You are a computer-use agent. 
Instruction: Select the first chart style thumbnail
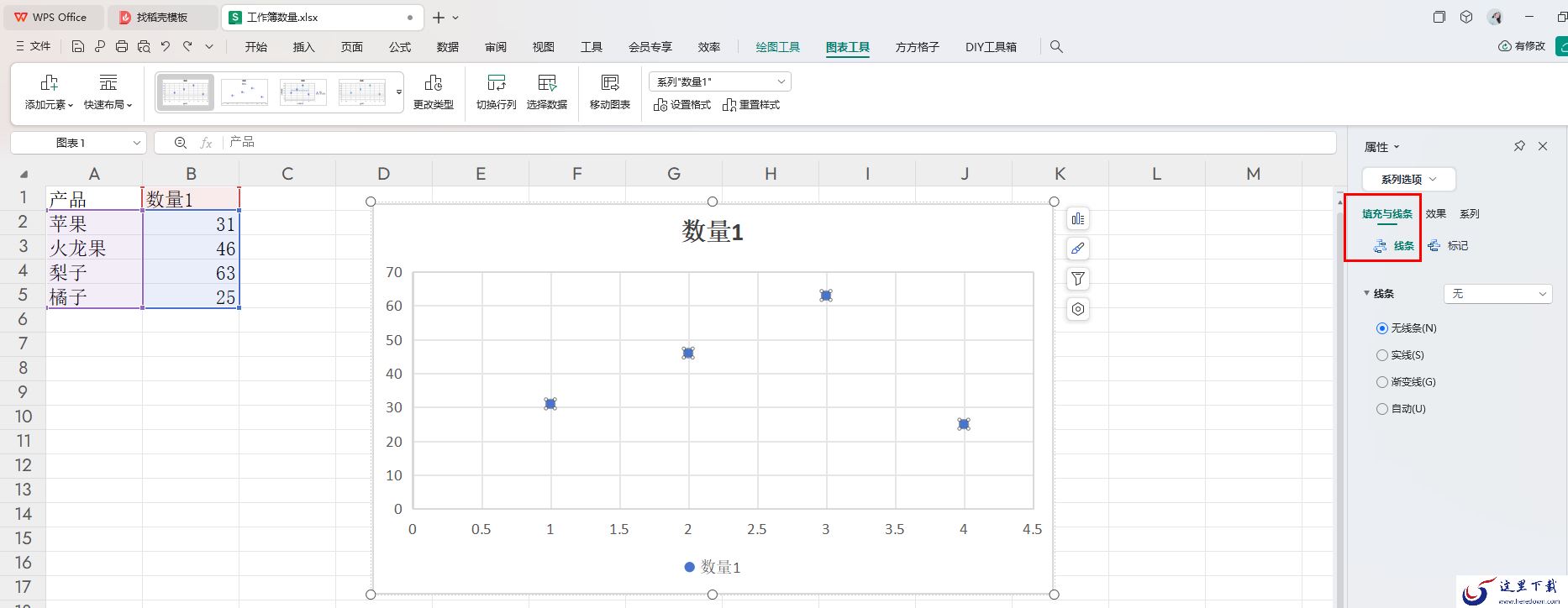(186, 92)
